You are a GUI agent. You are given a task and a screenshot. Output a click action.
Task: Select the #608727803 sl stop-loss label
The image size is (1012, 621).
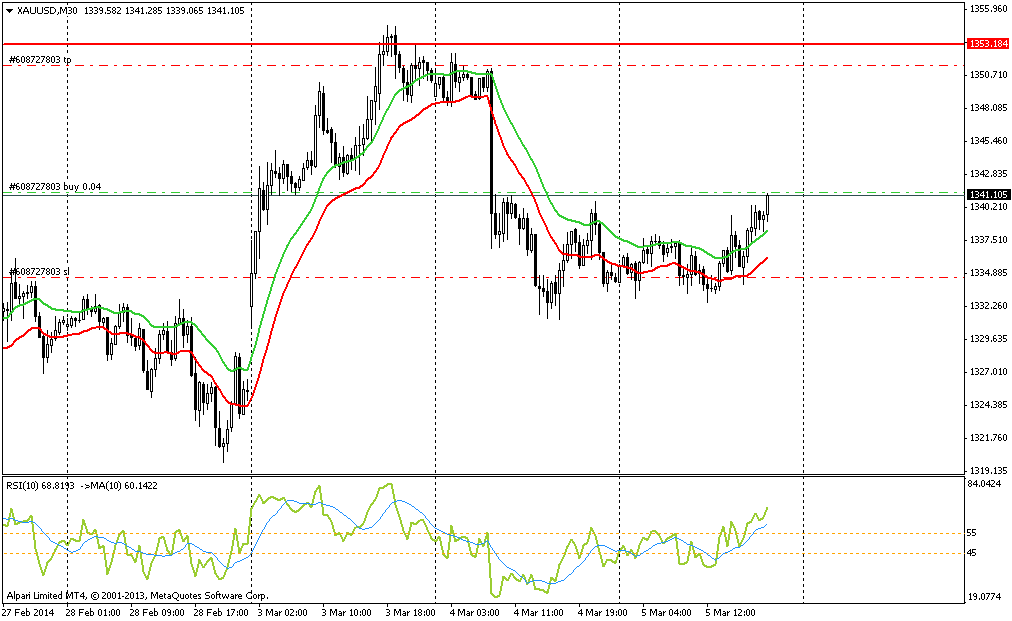pos(39,272)
